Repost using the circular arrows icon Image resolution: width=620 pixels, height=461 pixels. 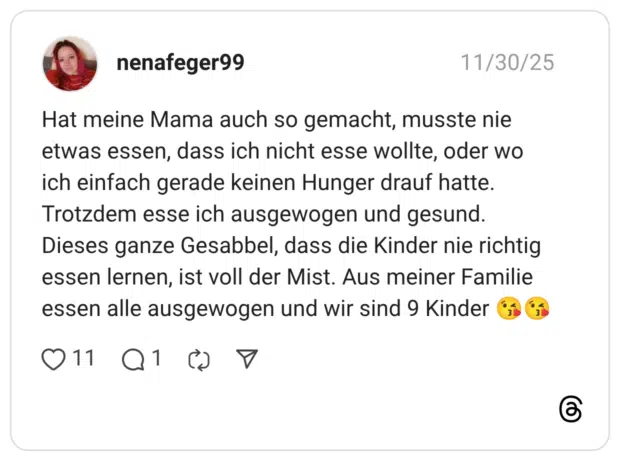[x=199, y=360]
